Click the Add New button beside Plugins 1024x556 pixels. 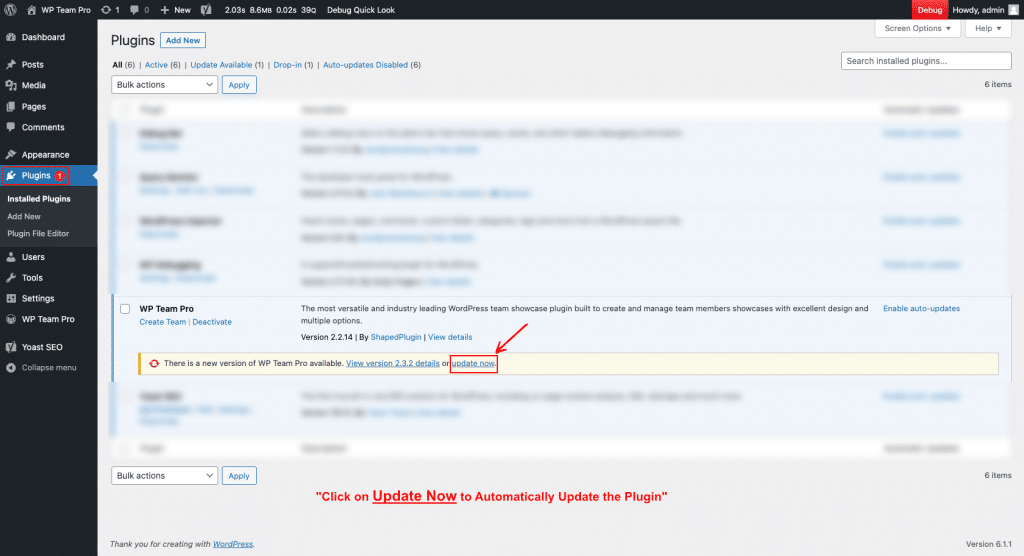183,41
